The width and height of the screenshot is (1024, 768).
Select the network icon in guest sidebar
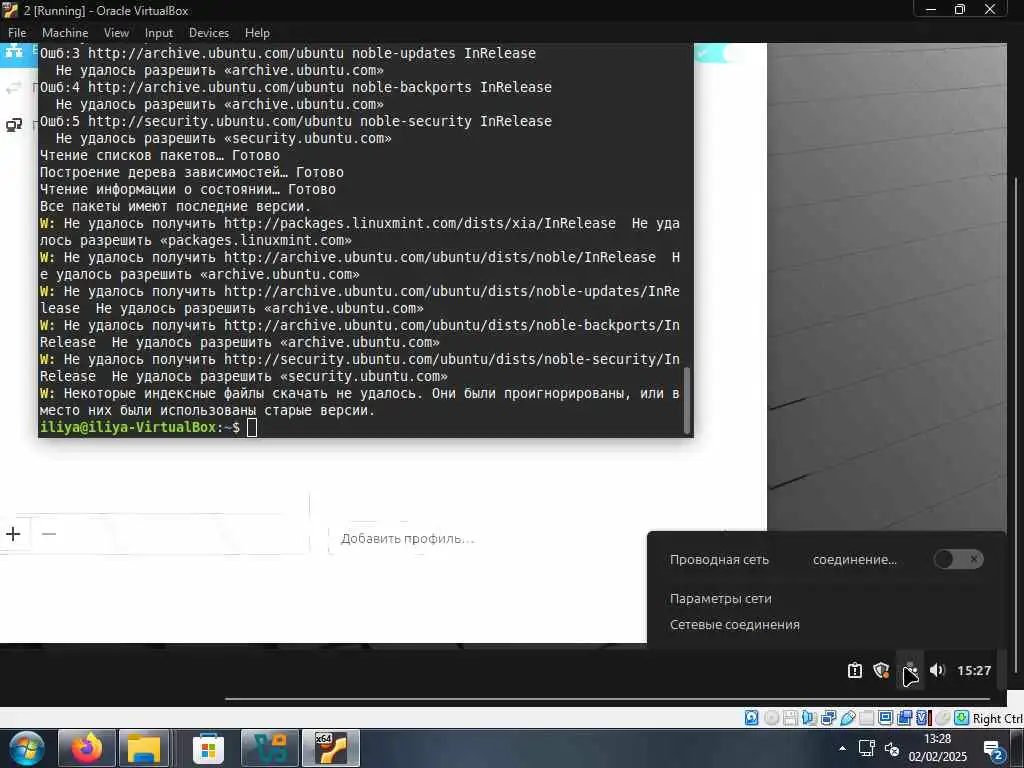[x=14, y=52]
